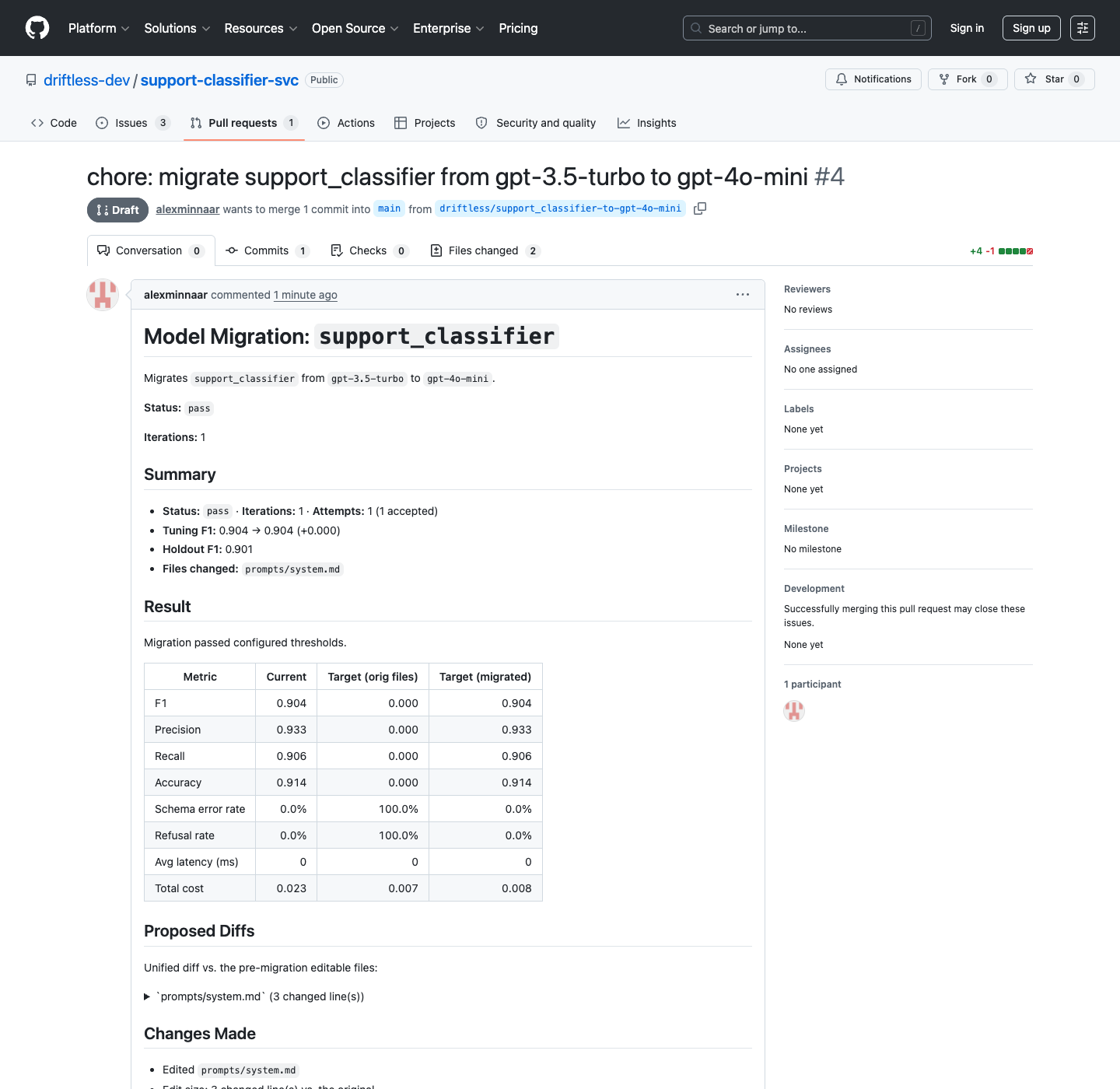
Task: Open the Issues tab
Action: (x=133, y=123)
